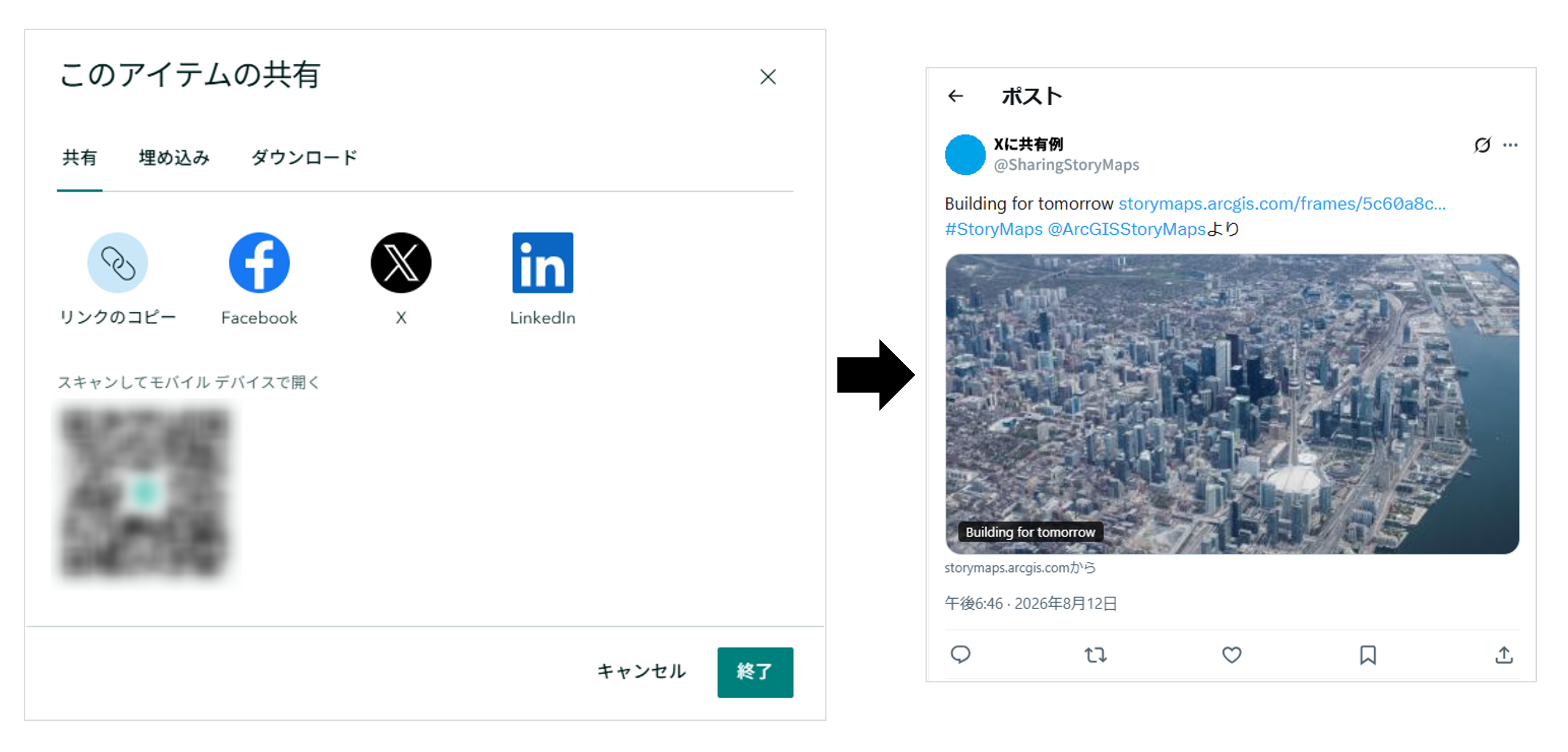
Task: Select the 共有 tab
Action: click(x=80, y=158)
